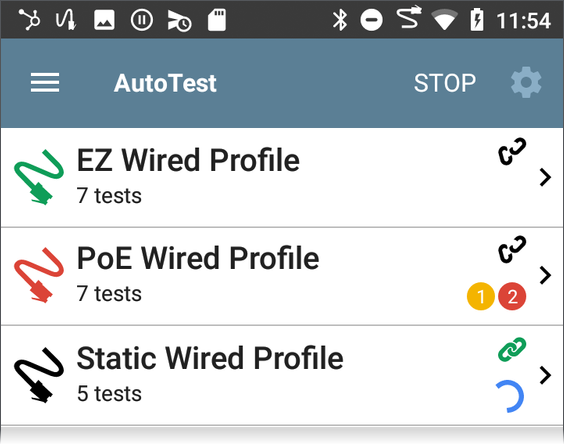Image resolution: width=564 pixels, height=445 pixels.
Task: Tap the Bluetooth status bar icon
Action: pyautogui.click(x=340, y=20)
